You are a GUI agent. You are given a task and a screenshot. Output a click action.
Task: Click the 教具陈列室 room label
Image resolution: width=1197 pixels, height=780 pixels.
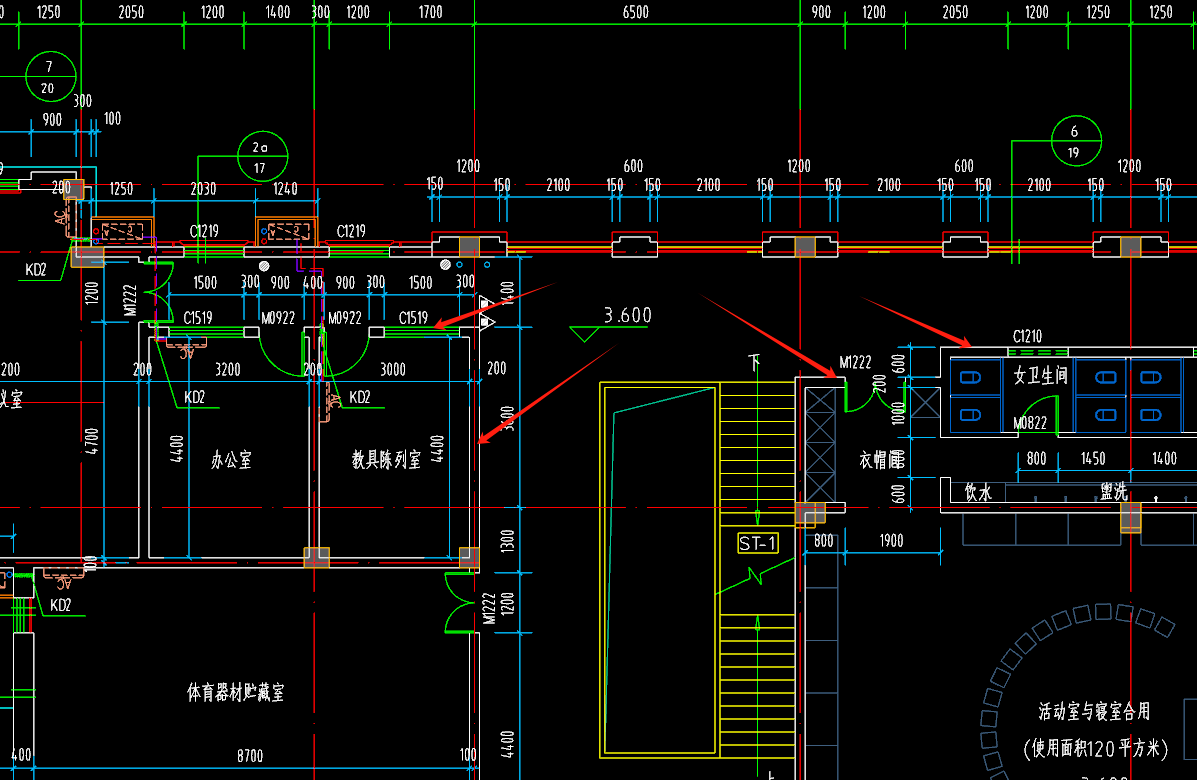pos(386,459)
